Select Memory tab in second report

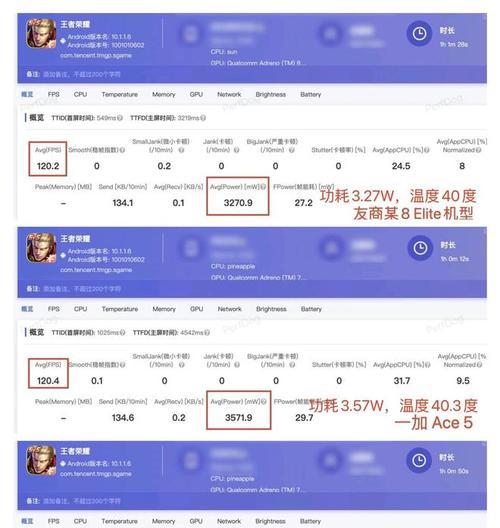click(x=164, y=309)
